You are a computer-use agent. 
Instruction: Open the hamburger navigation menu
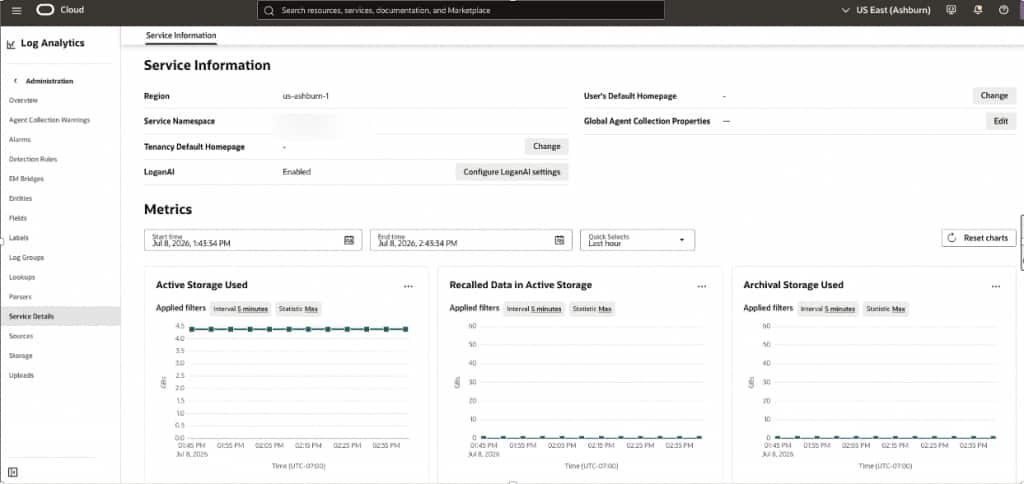click(17, 10)
